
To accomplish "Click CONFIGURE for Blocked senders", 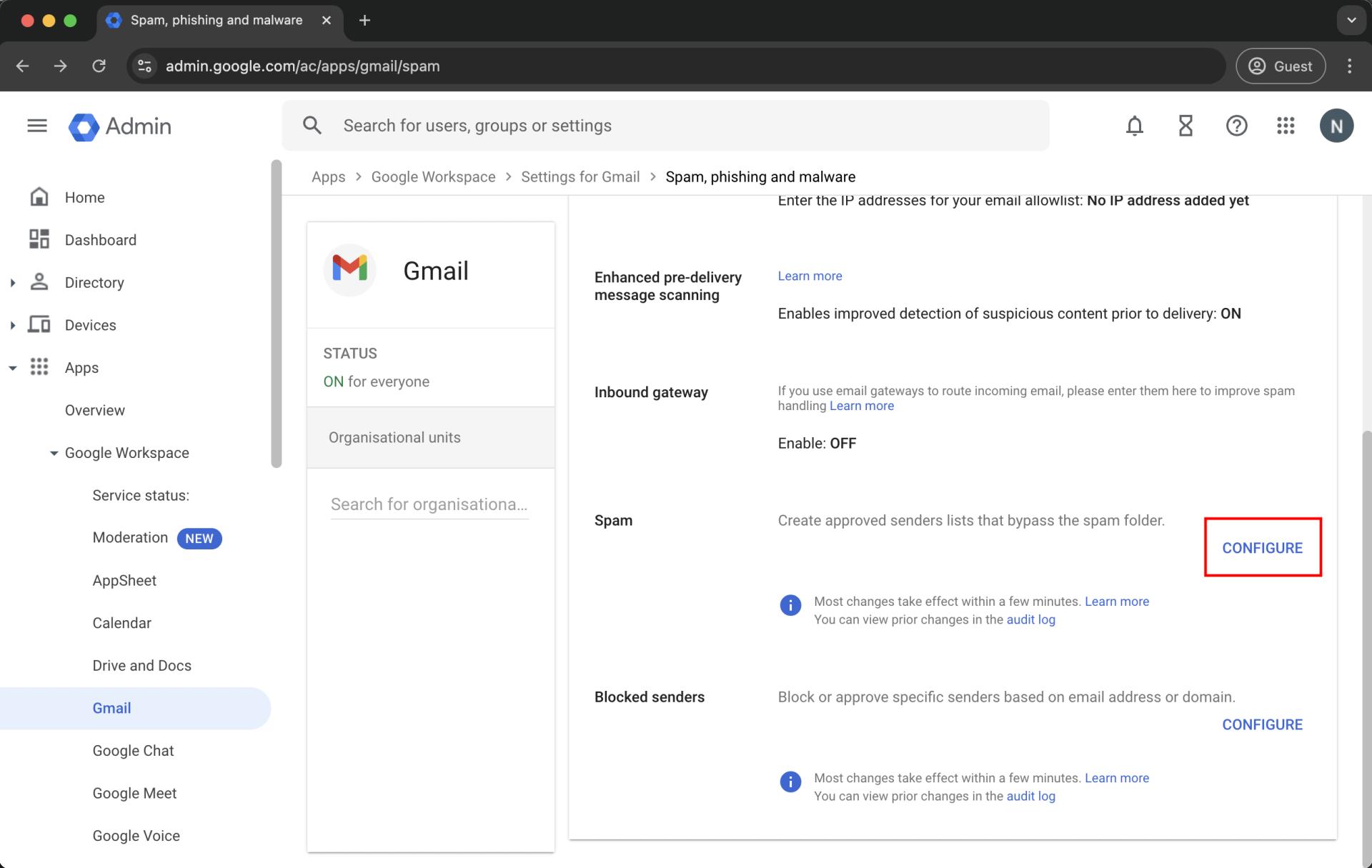I will pos(1262,724).
